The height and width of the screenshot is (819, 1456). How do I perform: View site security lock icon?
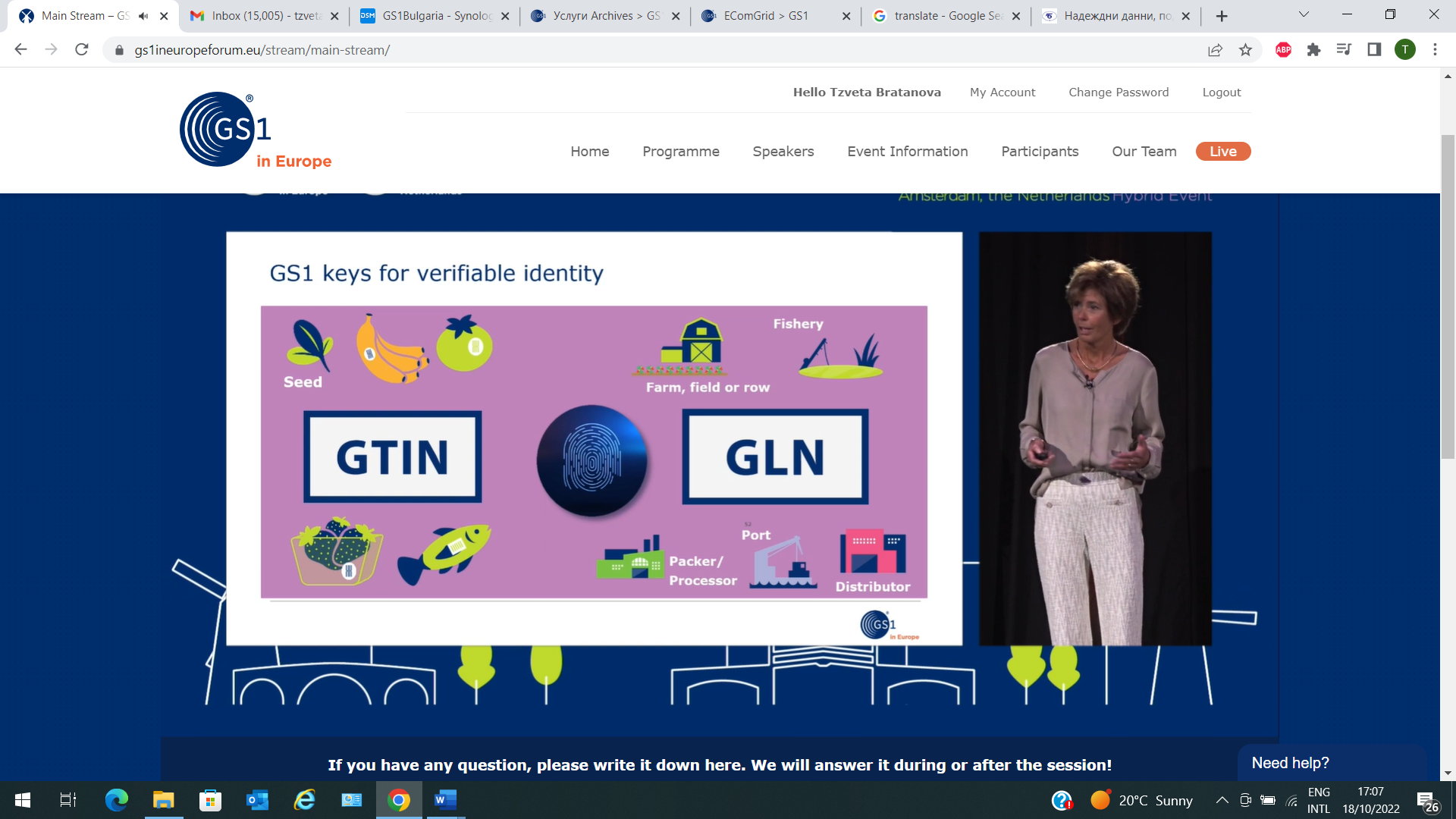(x=118, y=50)
